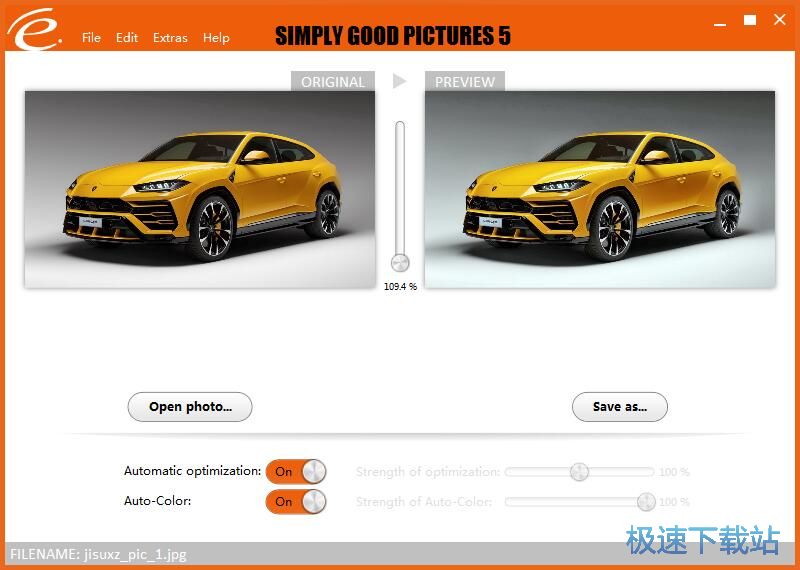Click the Strength of Auto-Color label
This screenshot has height=570, width=800.
click(x=424, y=502)
